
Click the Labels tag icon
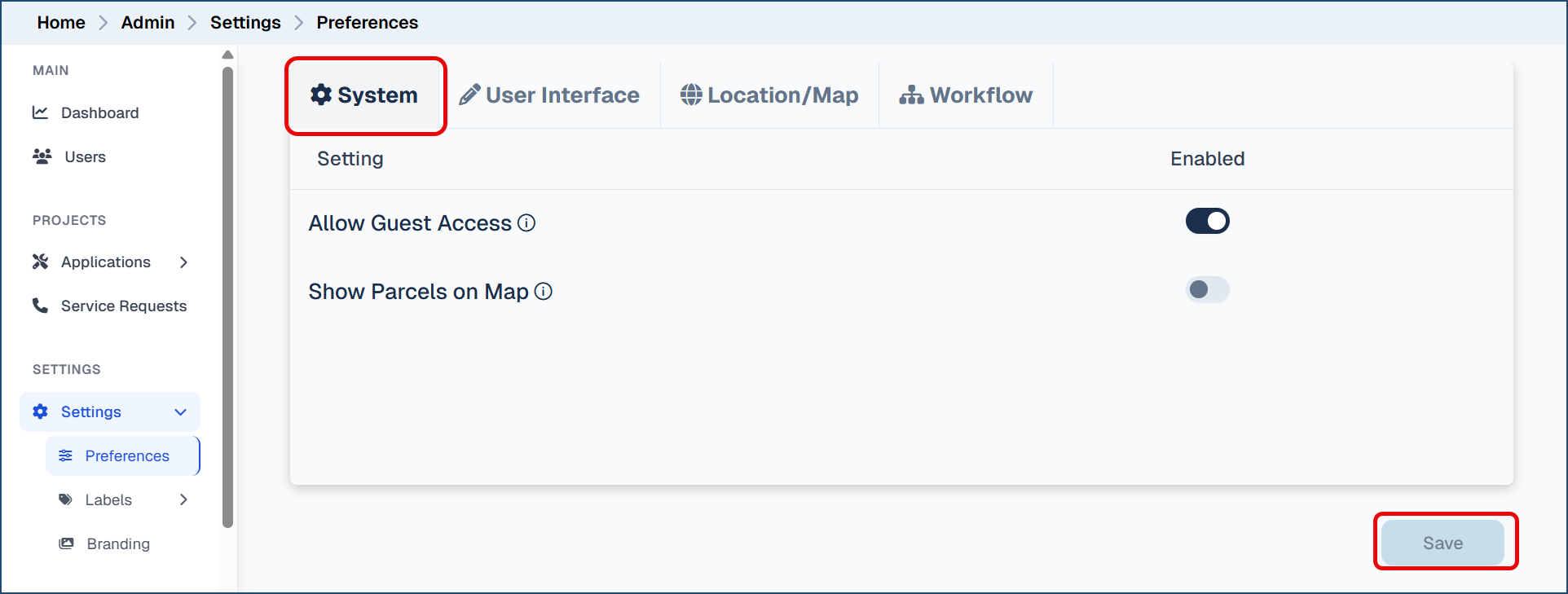(66, 499)
